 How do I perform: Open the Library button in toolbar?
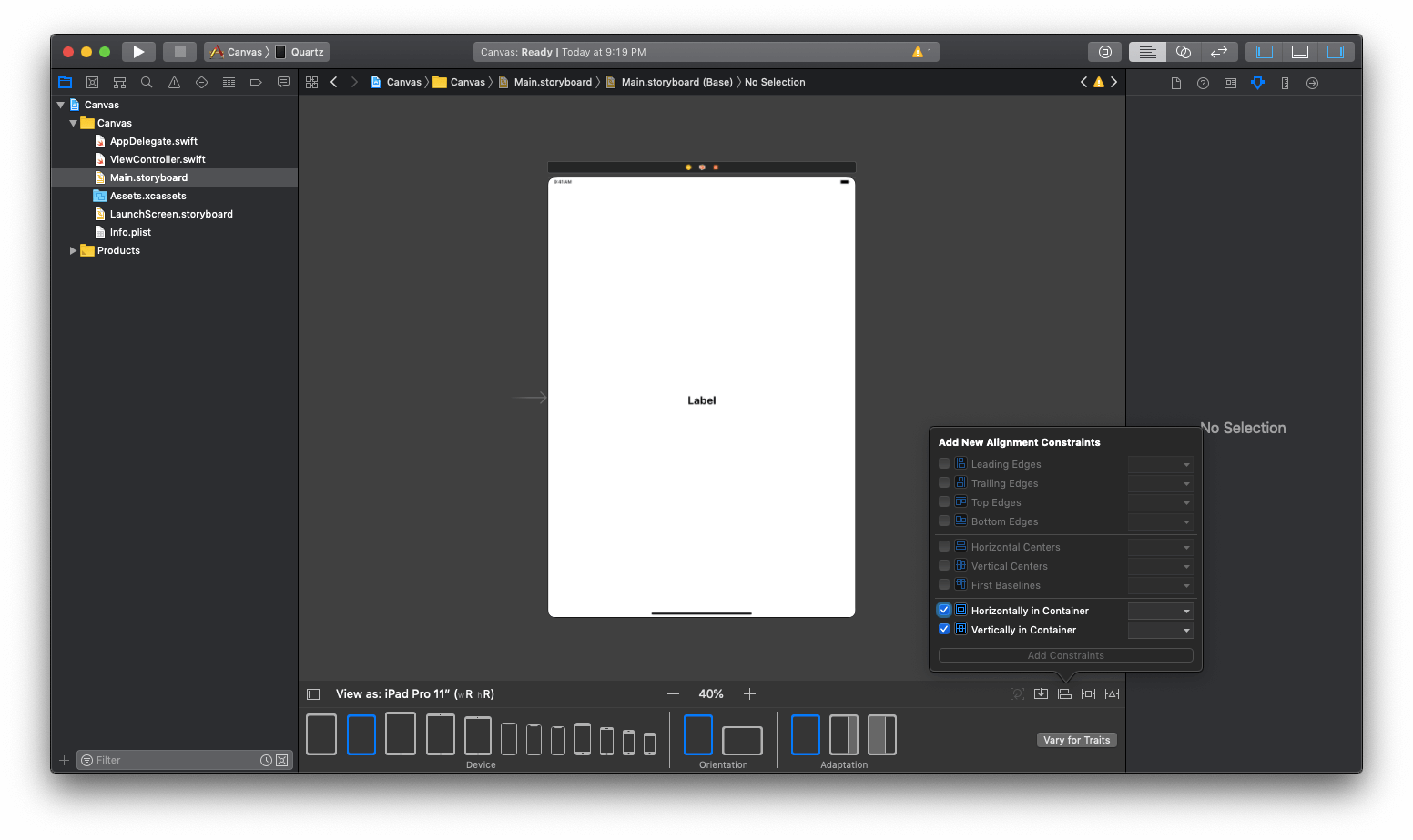point(1104,52)
